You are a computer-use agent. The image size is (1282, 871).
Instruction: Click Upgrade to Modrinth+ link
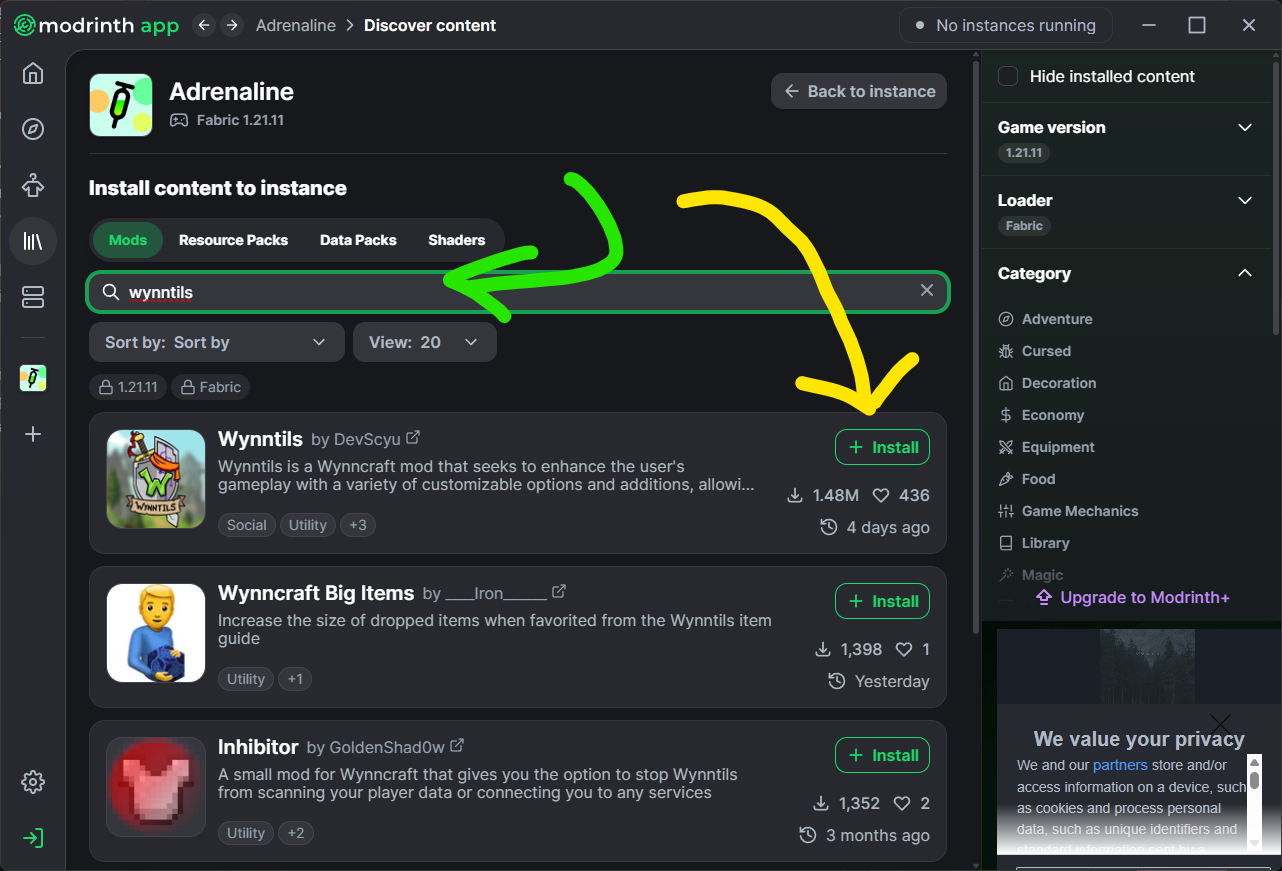tap(1133, 597)
